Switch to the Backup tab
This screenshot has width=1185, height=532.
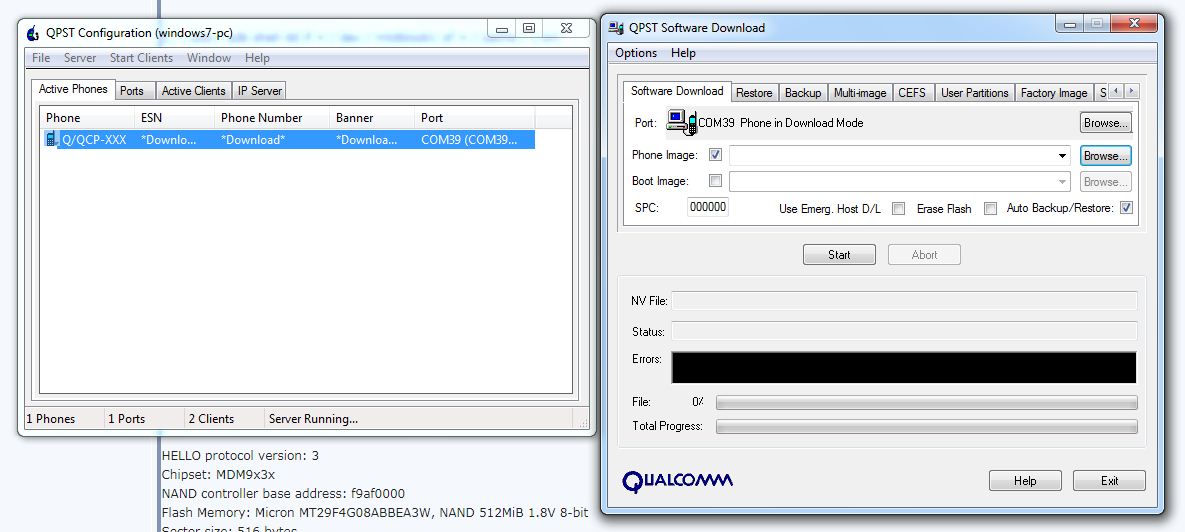pos(803,93)
